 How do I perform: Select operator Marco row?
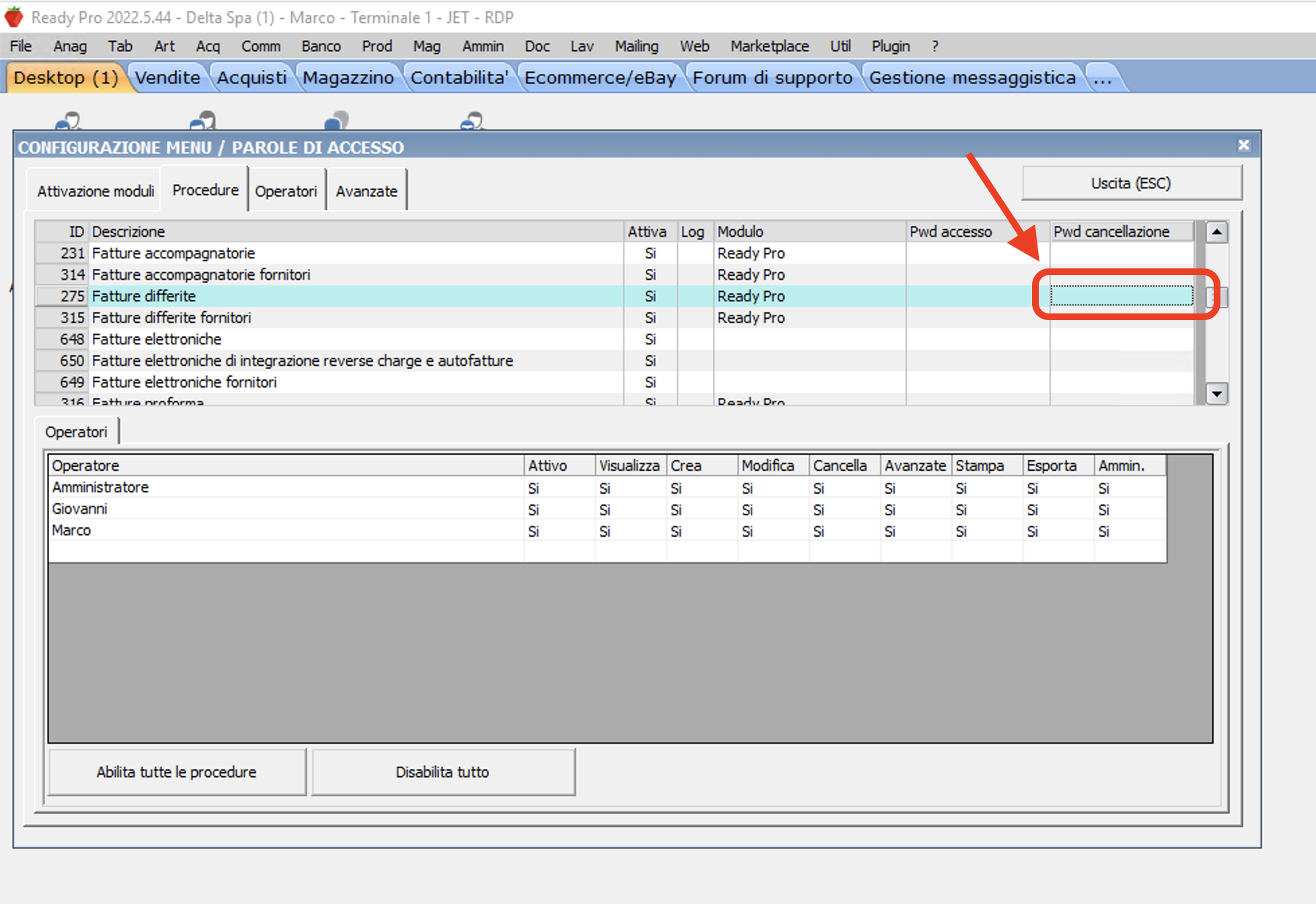tap(608, 531)
